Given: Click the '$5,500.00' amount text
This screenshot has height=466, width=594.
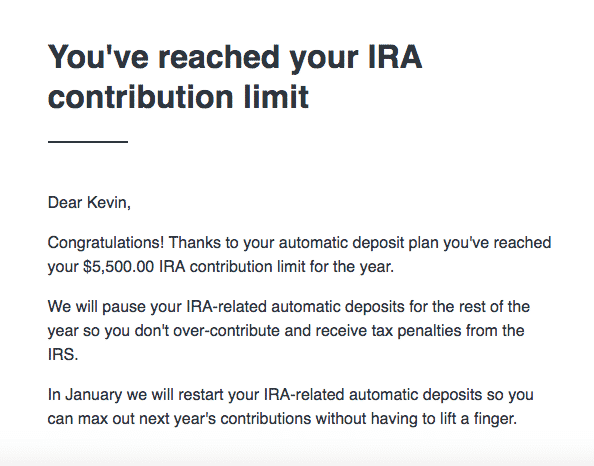Looking at the screenshot, I should (x=119, y=267).
